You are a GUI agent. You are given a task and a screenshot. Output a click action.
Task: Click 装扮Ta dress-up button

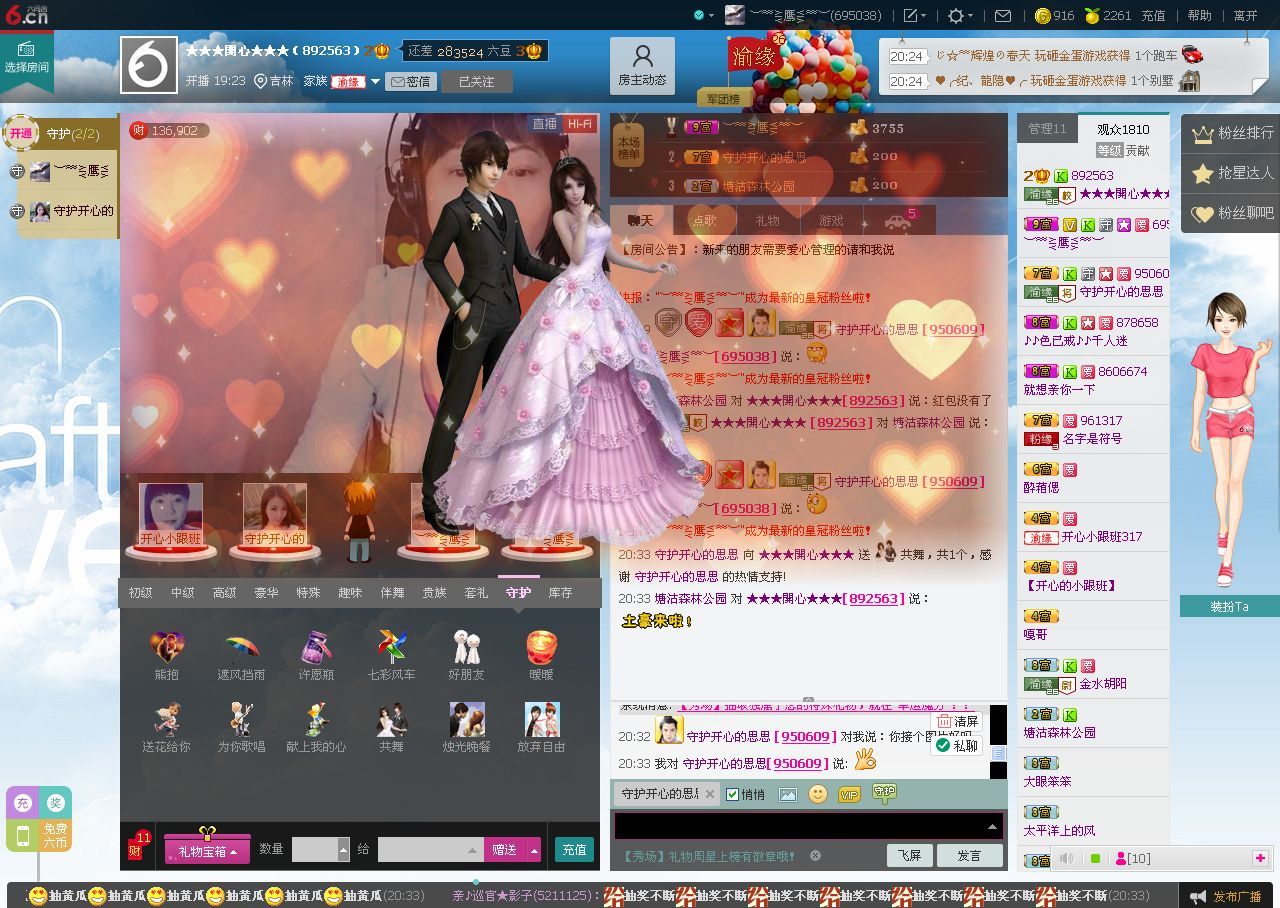click(1229, 606)
